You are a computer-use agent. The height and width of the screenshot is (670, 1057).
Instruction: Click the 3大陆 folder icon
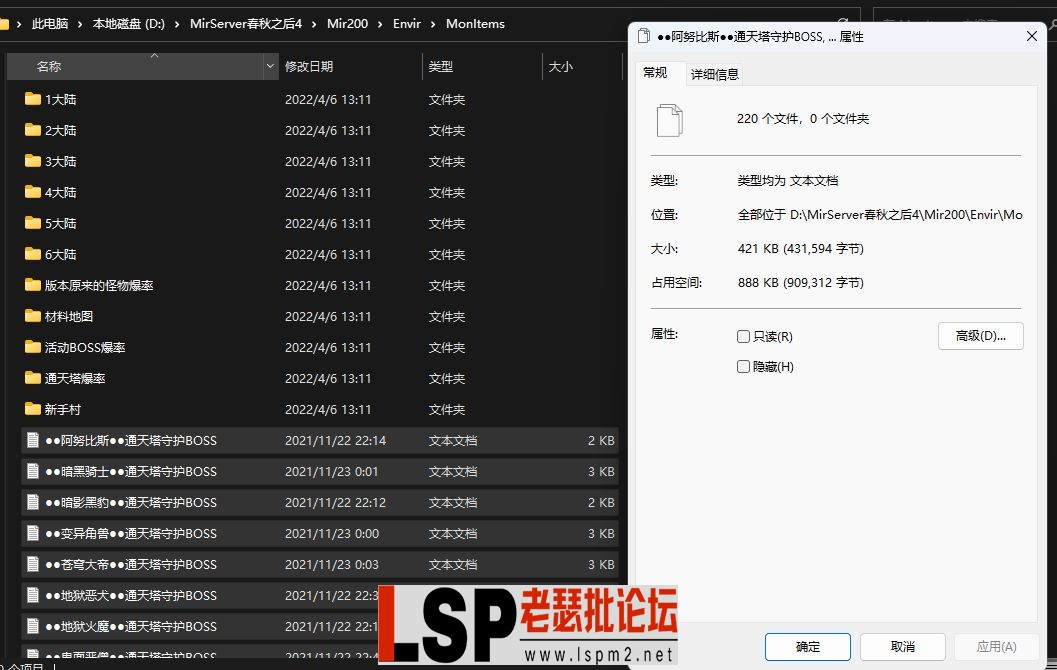(32, 161)
